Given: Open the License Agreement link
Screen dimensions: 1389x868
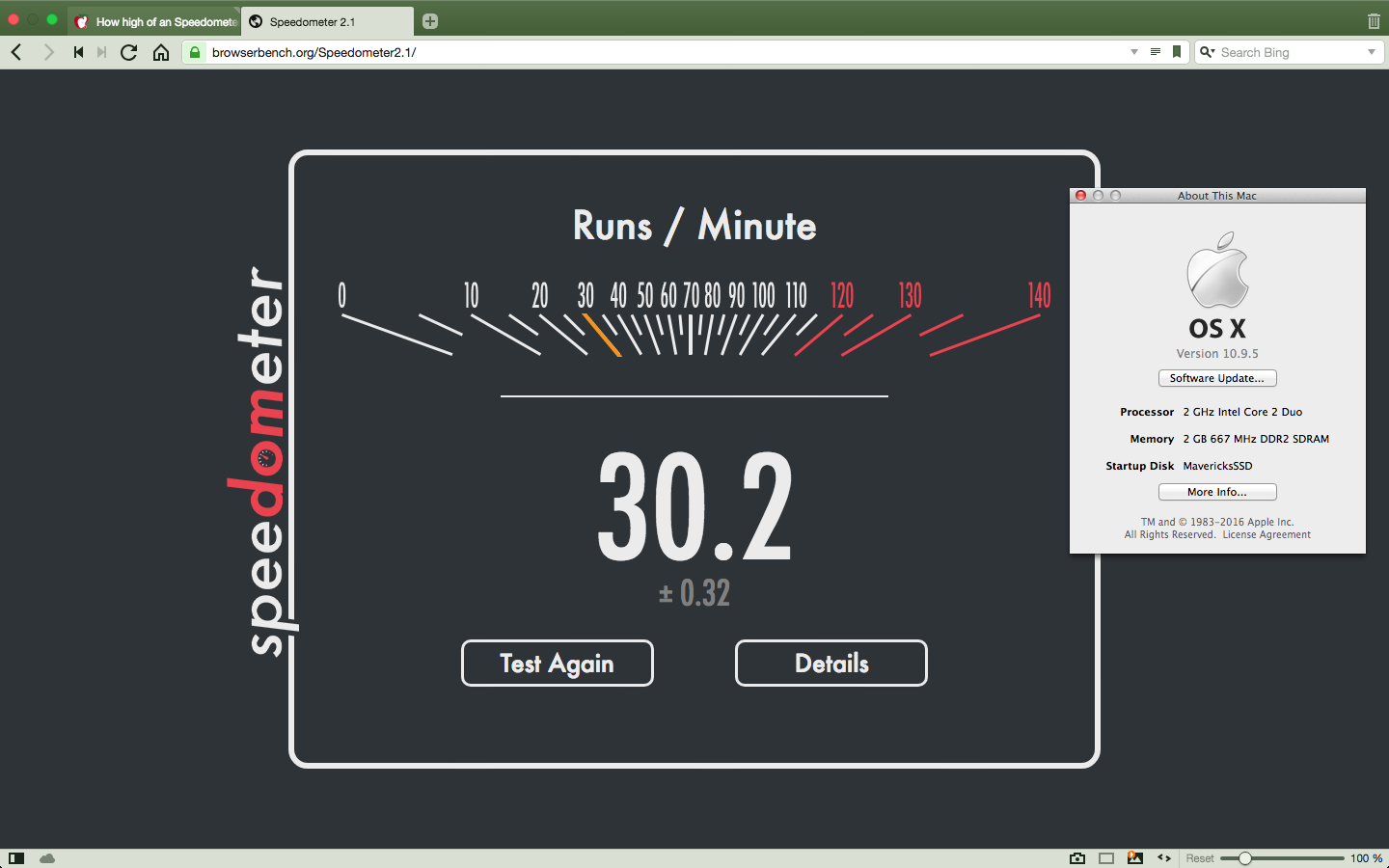Looking at the screenshot, I should tap(1266, 534).
